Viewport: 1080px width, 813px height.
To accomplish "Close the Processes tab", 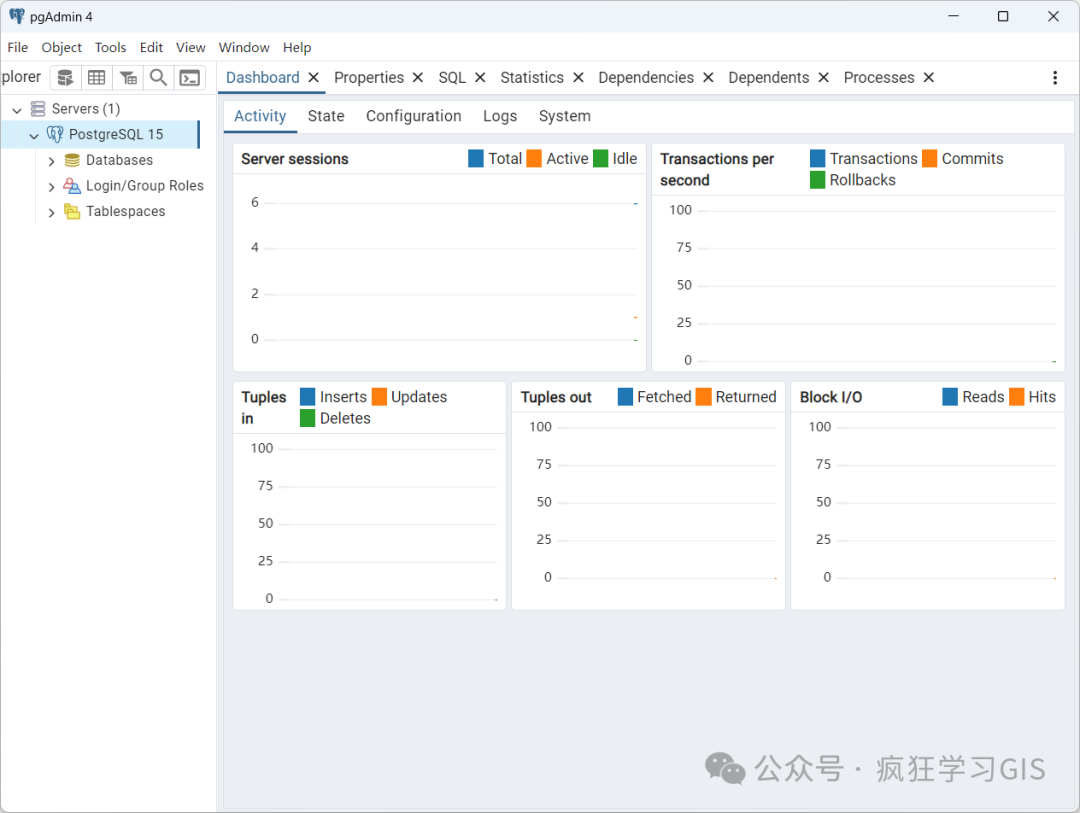I will point(928,77).
